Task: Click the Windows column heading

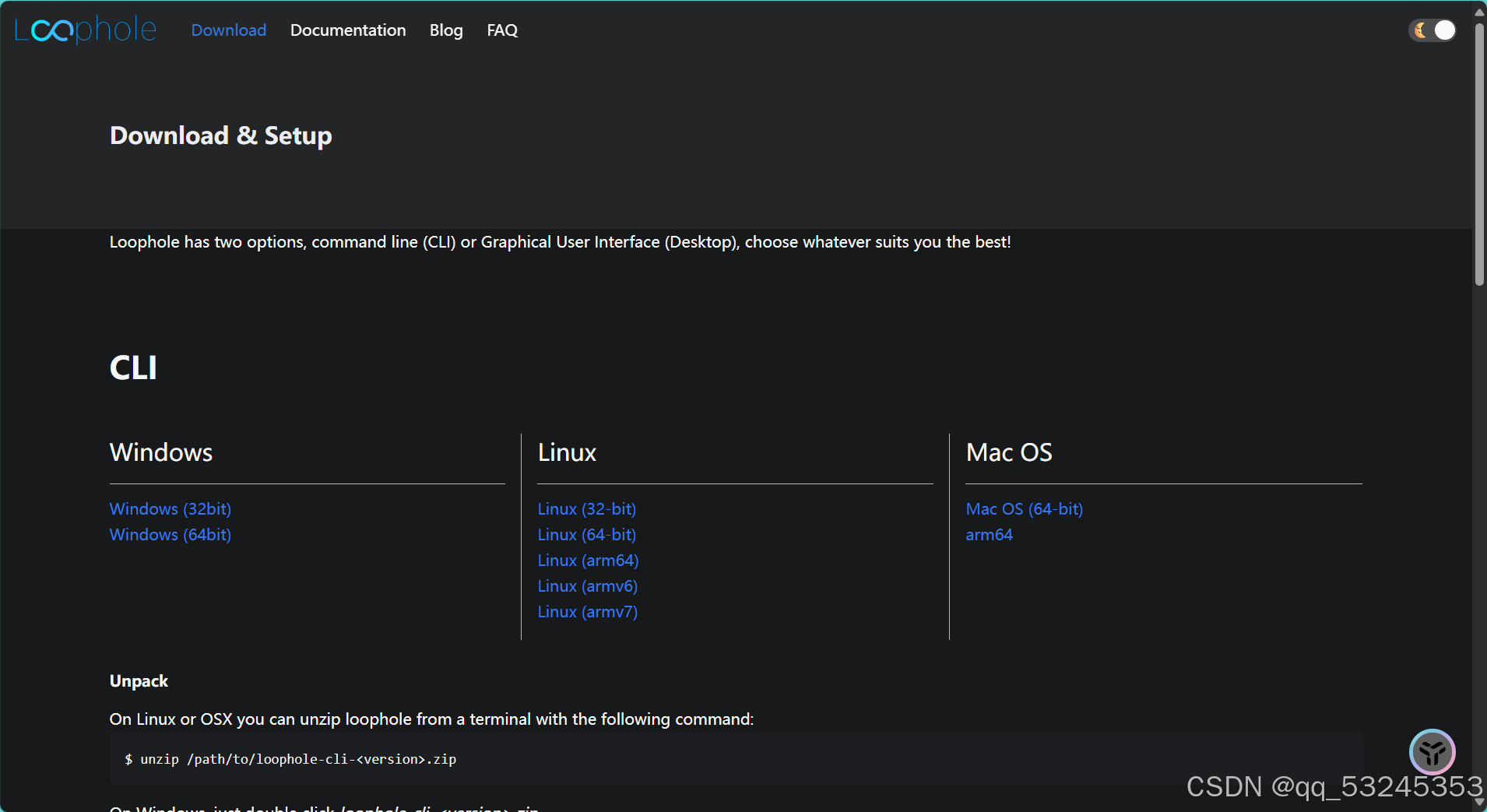Action: [x=161, y=452]
